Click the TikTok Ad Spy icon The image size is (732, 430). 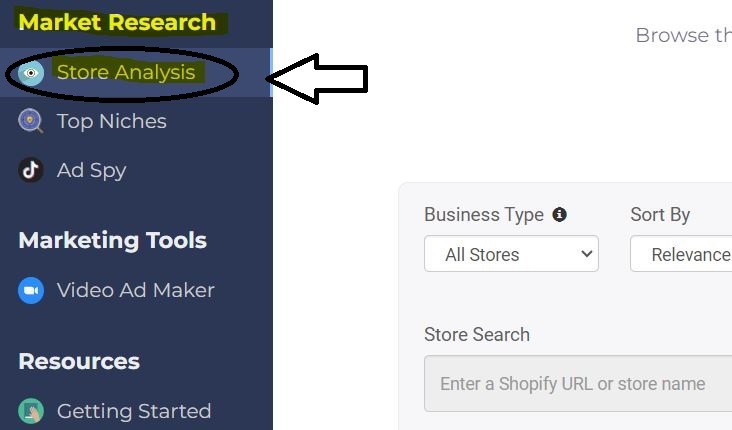point(31,170)
